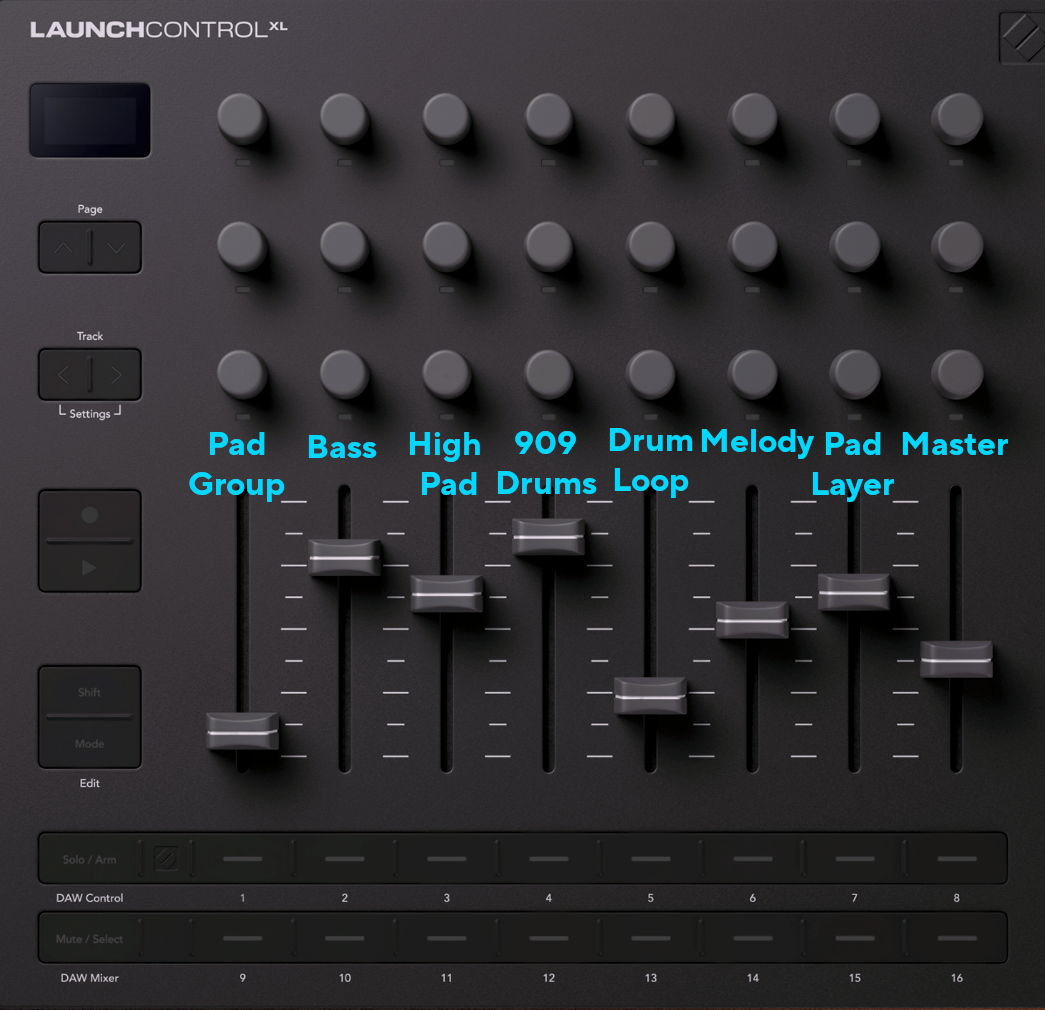Toggle track button 11
This screenshot has width=1045, height=1010.
pyautogui.click(x=447, y=938)
